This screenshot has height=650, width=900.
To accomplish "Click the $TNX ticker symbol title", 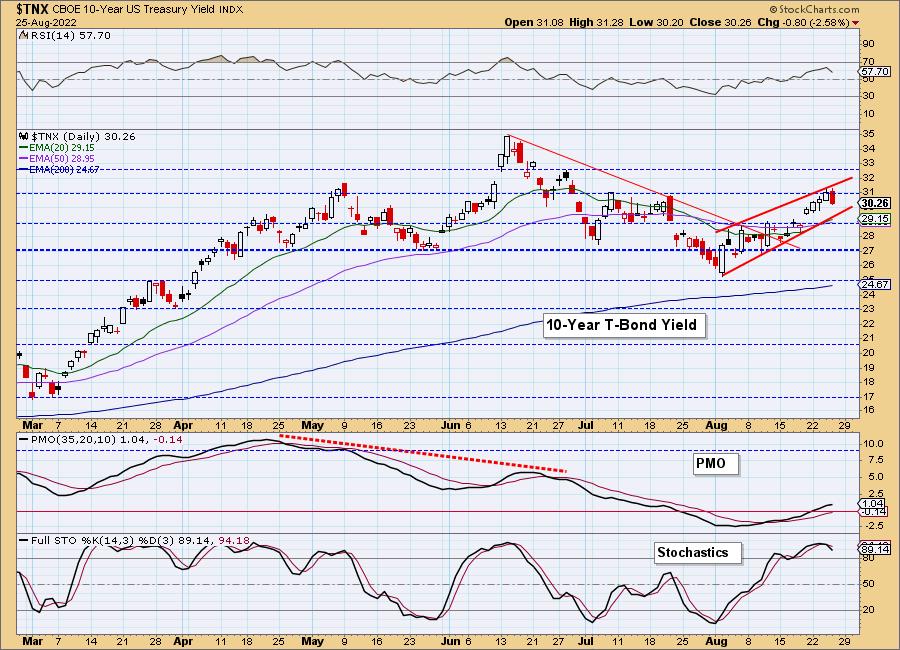I will 33,9.
